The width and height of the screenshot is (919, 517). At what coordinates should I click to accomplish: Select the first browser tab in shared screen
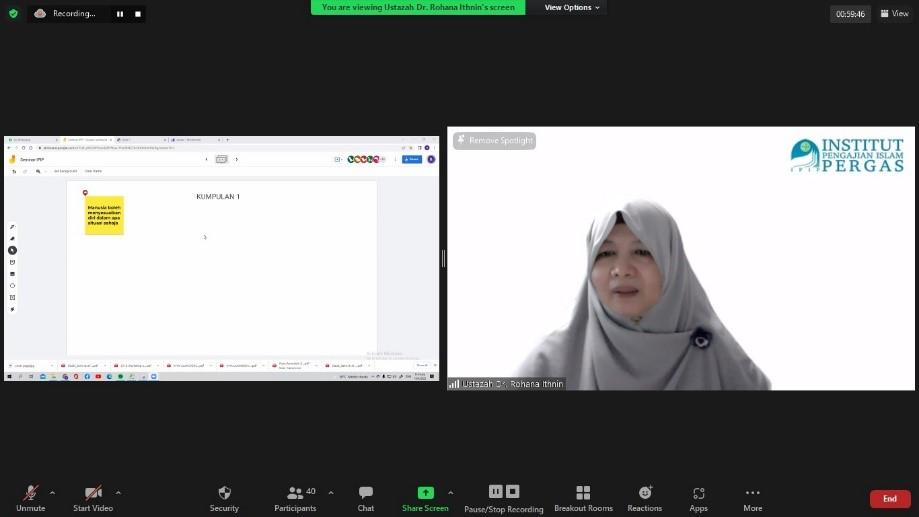coord(32,140)
